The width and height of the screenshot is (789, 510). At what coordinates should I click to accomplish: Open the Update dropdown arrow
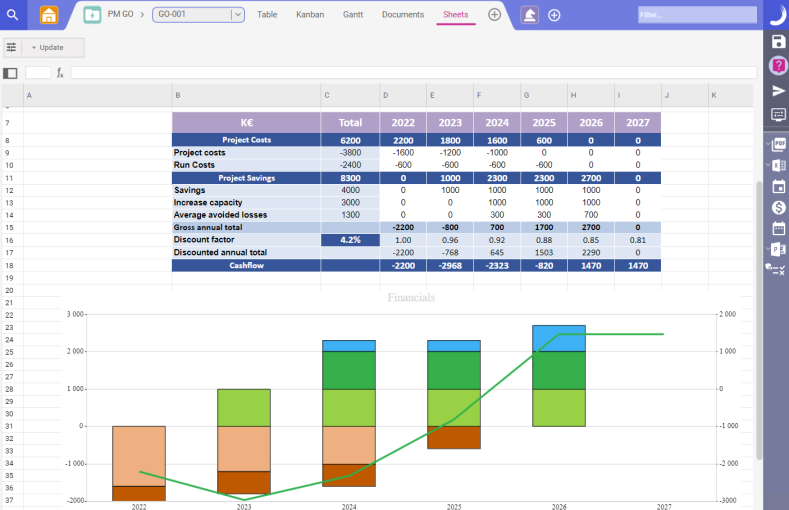pyautogui.click(x=34, y=48)
